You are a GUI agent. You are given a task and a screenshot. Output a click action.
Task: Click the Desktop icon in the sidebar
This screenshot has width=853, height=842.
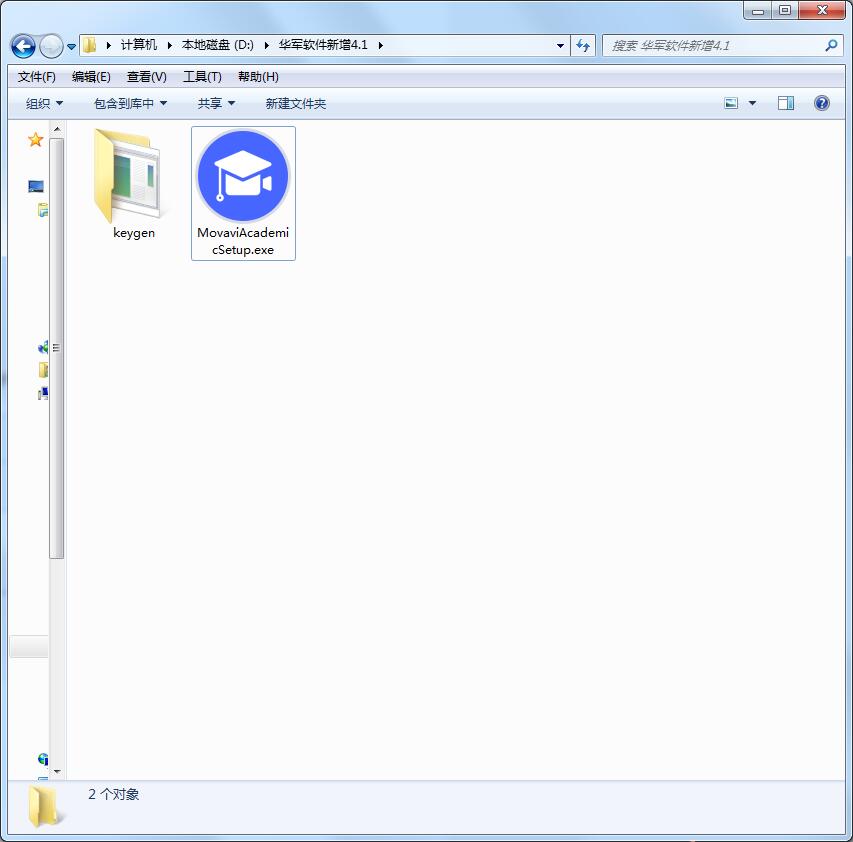tap(36, 187)
